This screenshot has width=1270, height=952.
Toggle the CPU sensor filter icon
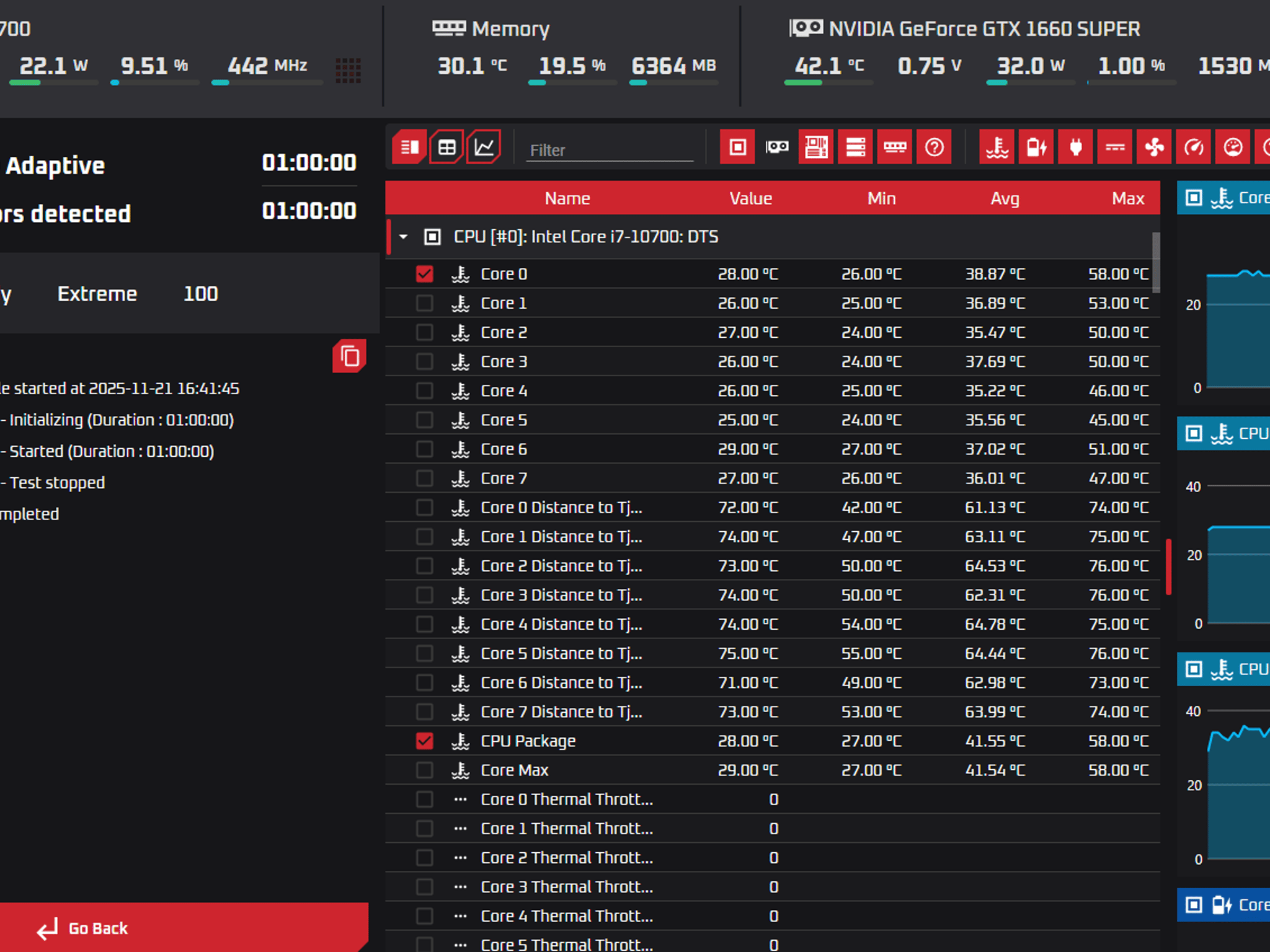pyautogui.click(x=737, y=147)
